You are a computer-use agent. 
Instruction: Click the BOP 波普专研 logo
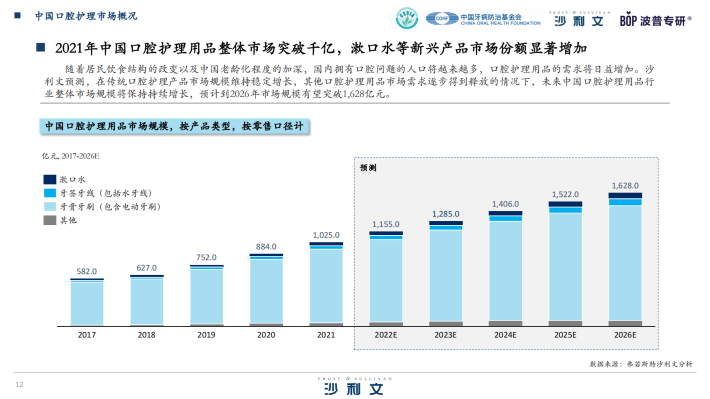(656, 20)
